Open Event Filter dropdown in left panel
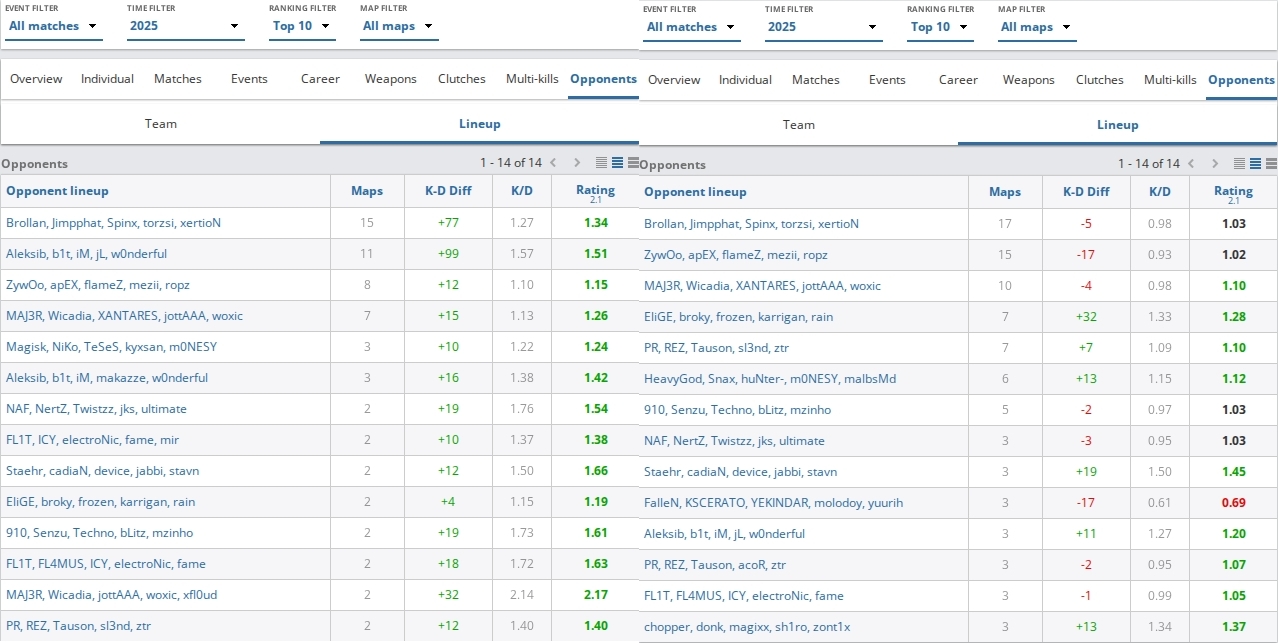This screenshot has width=1278, height=643. click(53, 27)
